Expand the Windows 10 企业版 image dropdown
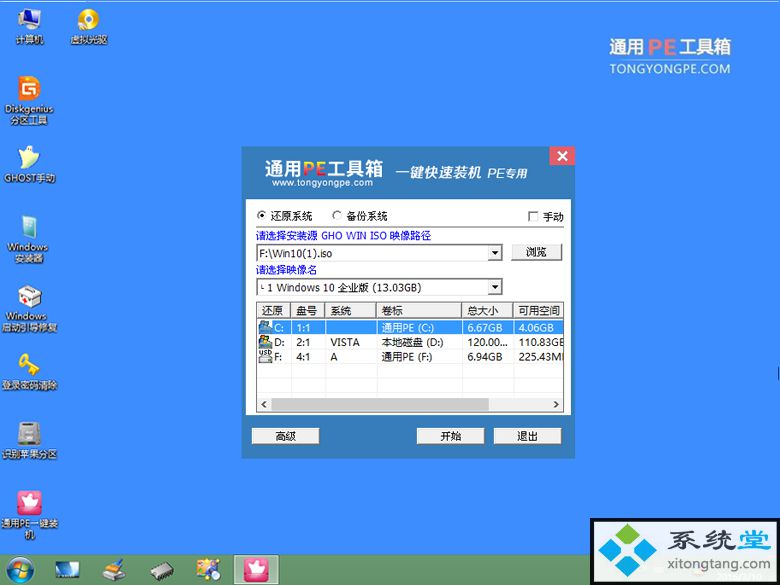Image resolution: width=780 pixels, height=585 pixels. coord(494,287)
